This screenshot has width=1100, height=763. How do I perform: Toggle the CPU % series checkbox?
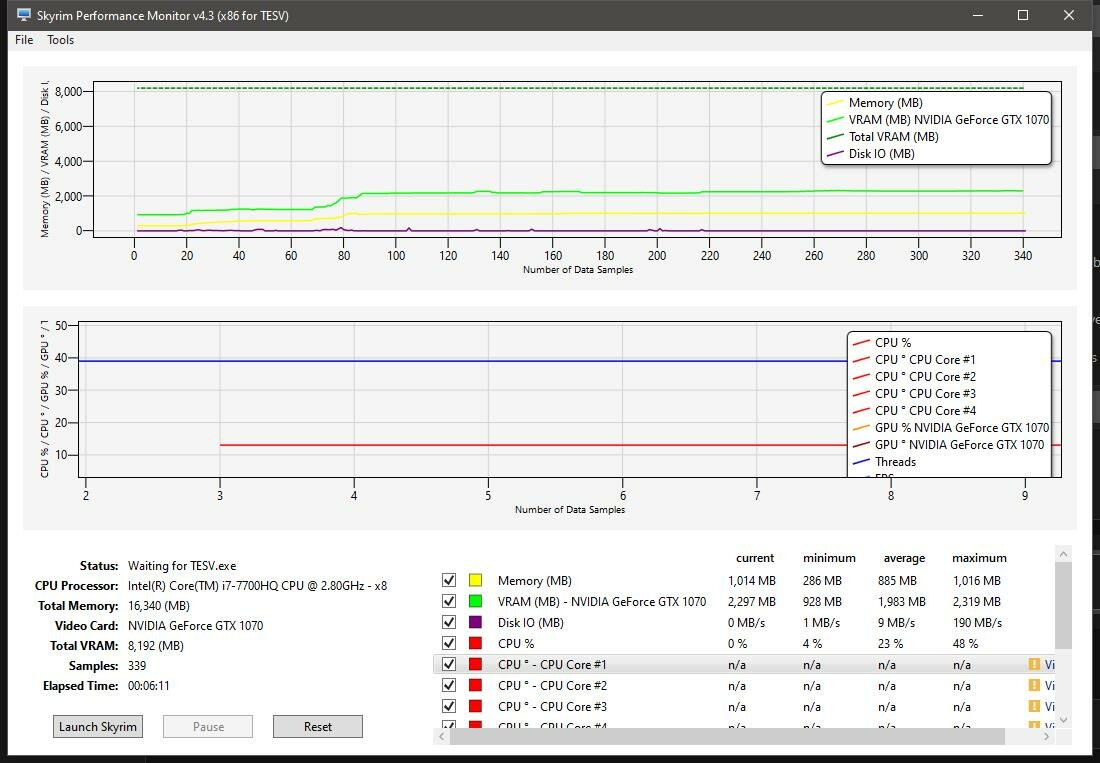(449, 643)
